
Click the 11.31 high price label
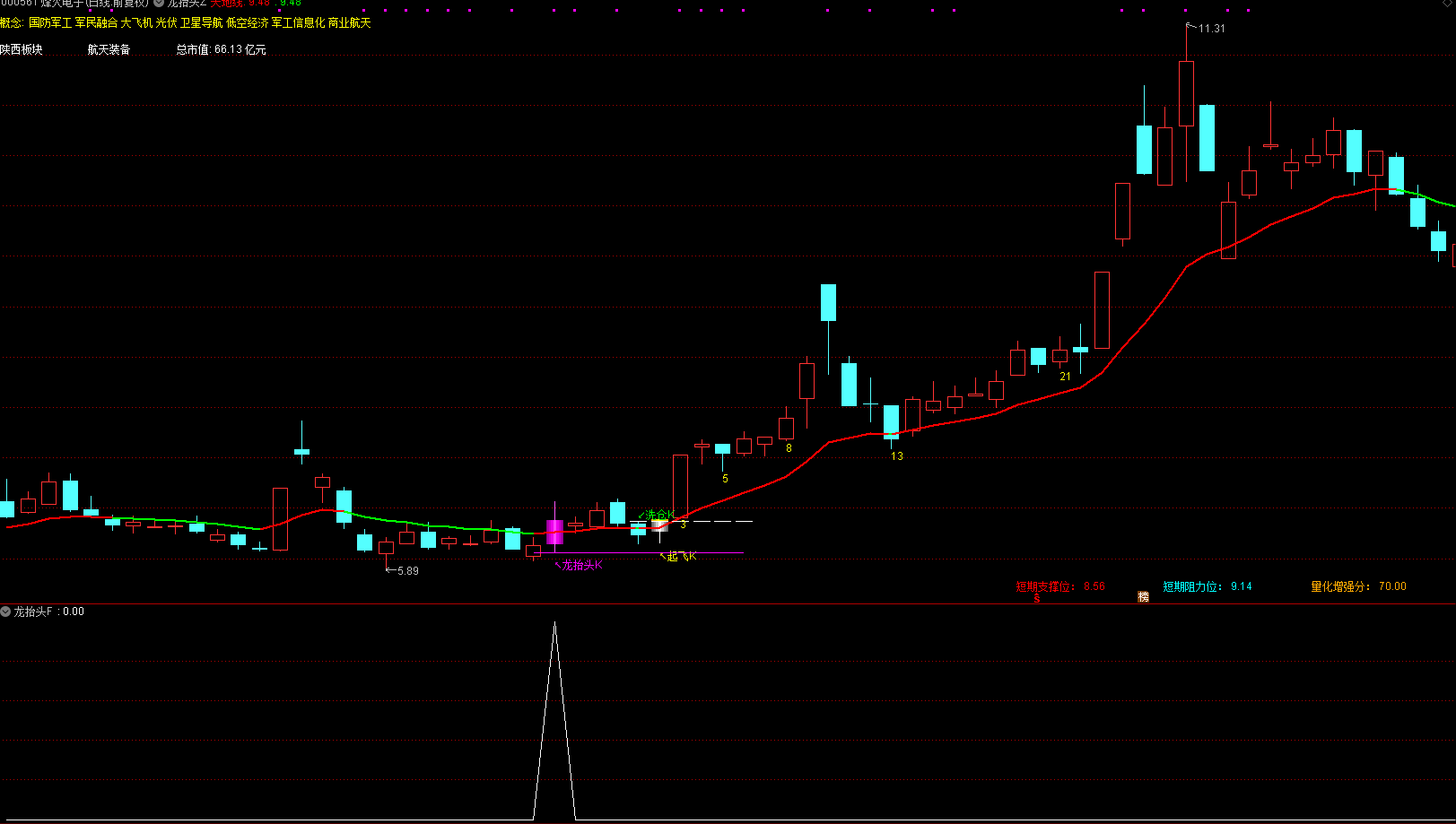(x=1211, y=29)
